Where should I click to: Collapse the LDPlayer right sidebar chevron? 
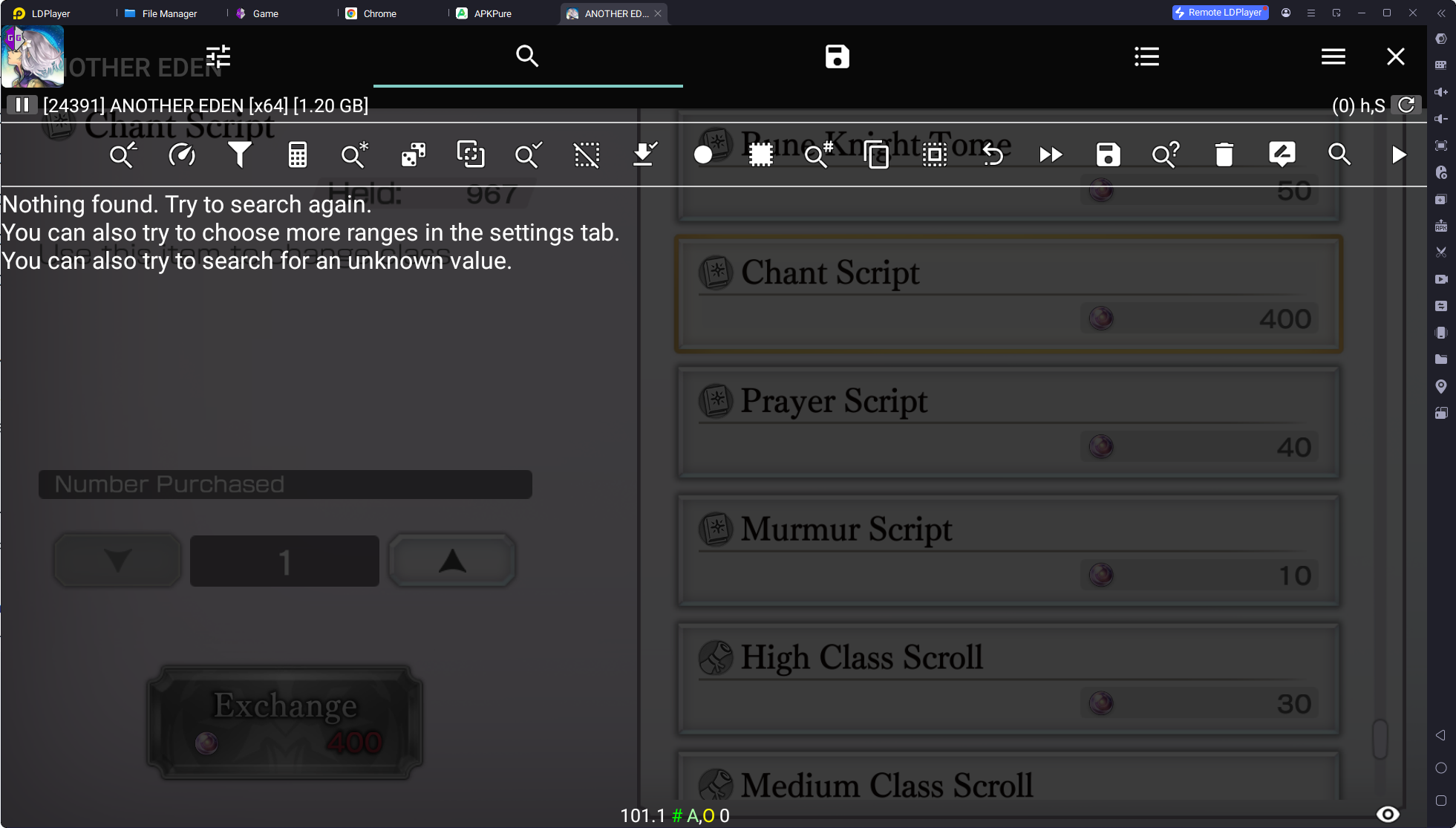[x=1441, y=13]
